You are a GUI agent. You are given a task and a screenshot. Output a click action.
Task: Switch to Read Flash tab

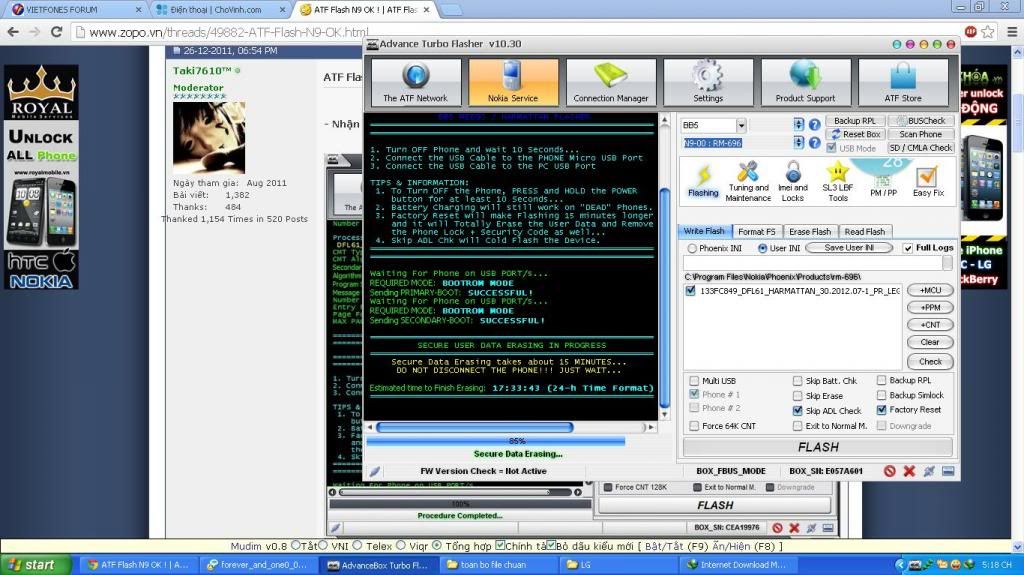pyautogui.click(x=865, y=232)
